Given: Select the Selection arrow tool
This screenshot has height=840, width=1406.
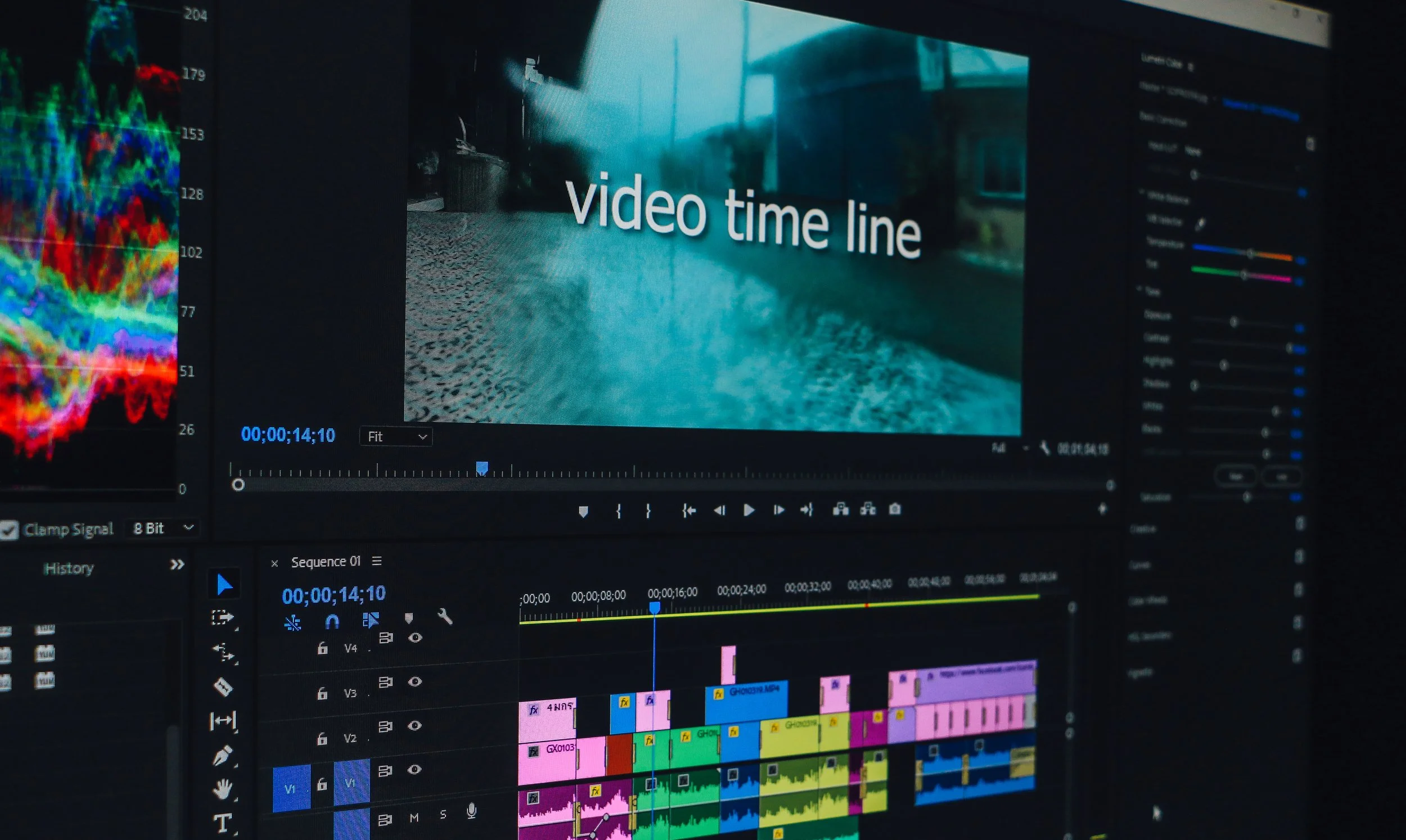Looking at the screenshot, I should [224, 585].
